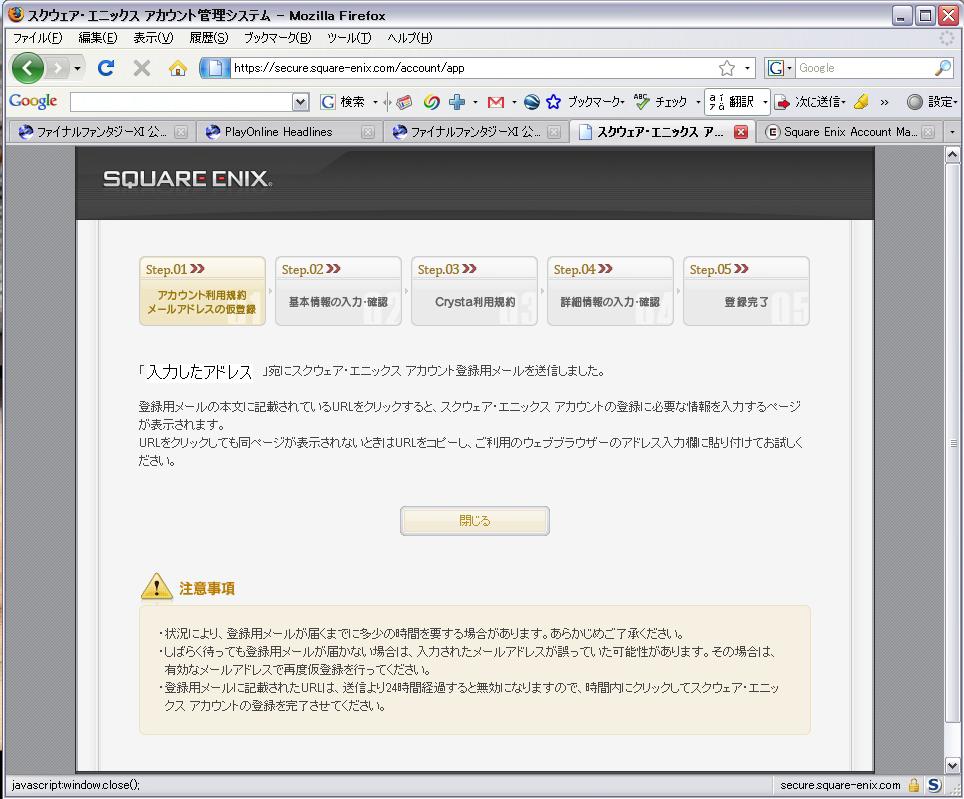Go back with the green Back arrow
Viewport: 964px width, 799px height.
click(28, 68)
